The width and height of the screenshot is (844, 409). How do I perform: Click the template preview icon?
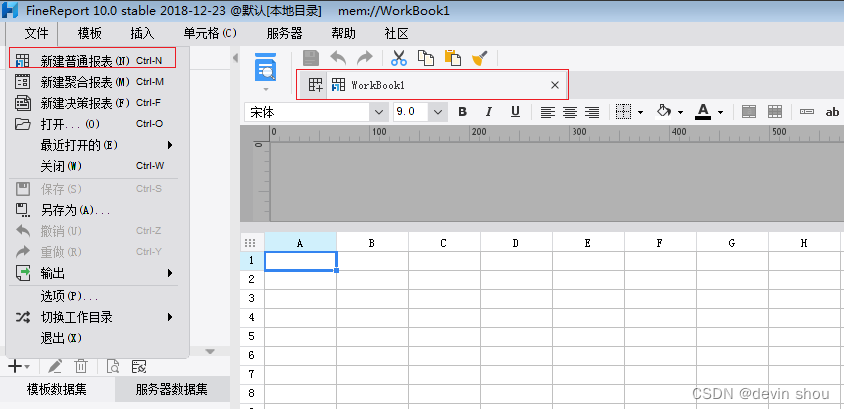[266, 67]
